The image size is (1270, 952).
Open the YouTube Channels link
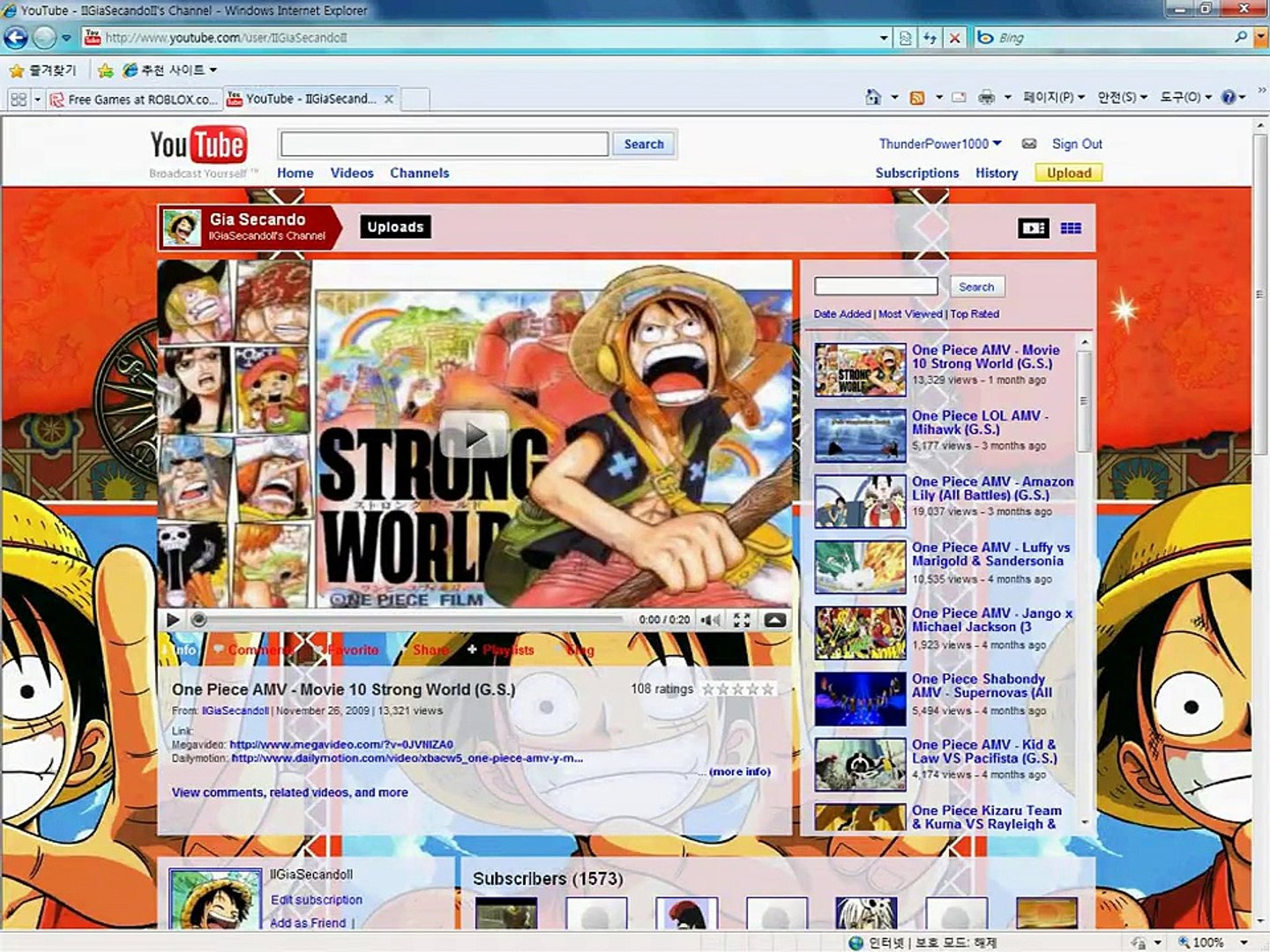point(420,173)
